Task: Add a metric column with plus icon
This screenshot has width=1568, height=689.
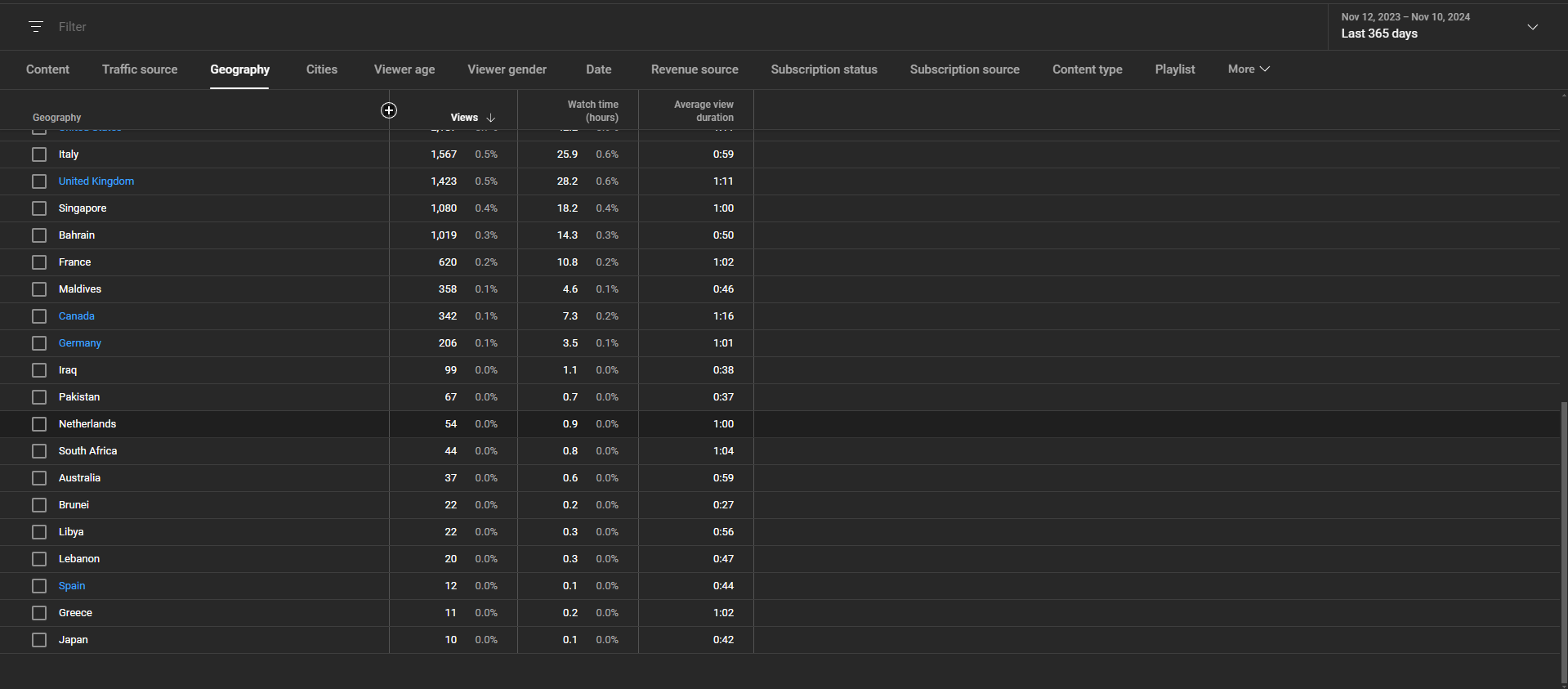Action: 389,110
